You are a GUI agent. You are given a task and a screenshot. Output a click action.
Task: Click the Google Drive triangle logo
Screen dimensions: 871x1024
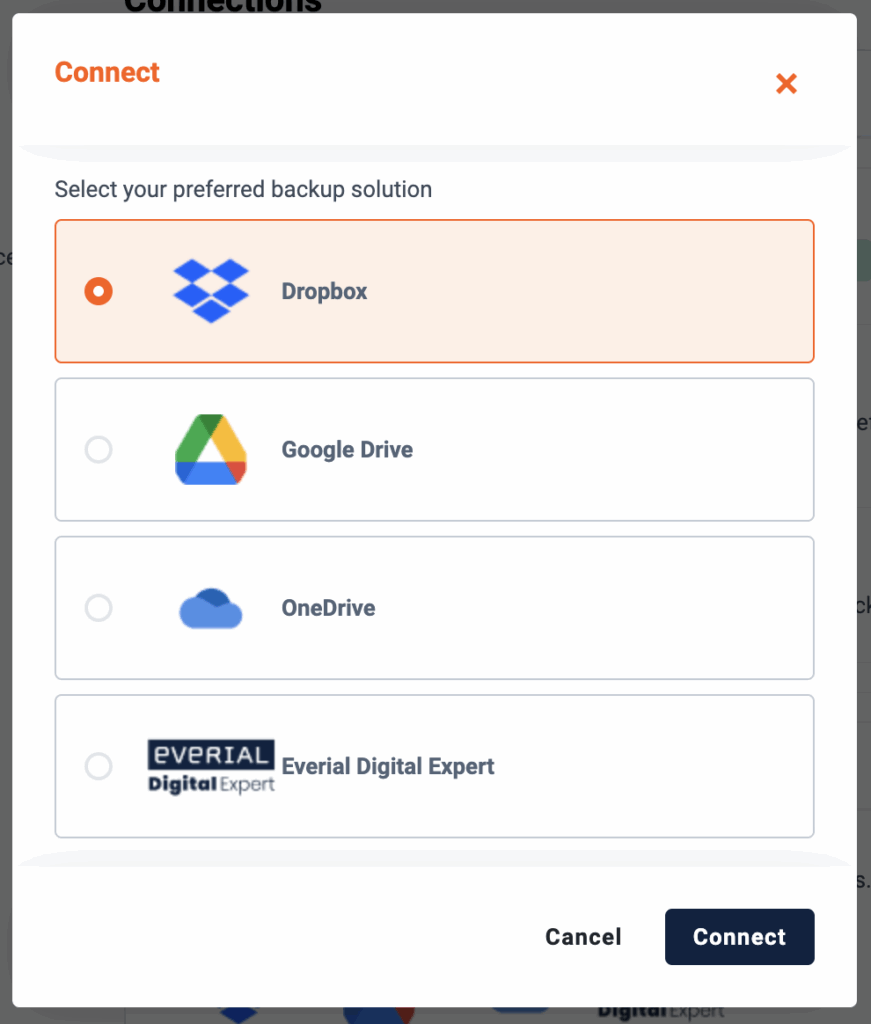coord(211,449)
